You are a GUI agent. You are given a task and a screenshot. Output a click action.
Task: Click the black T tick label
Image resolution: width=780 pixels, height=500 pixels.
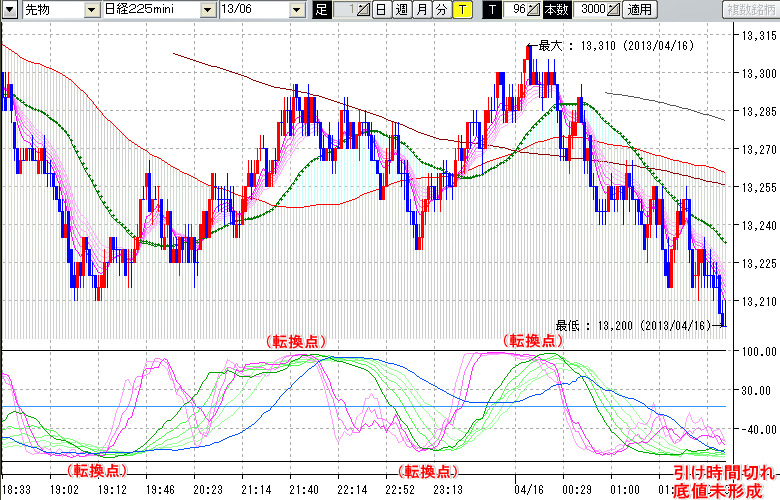tap(492, 9)
